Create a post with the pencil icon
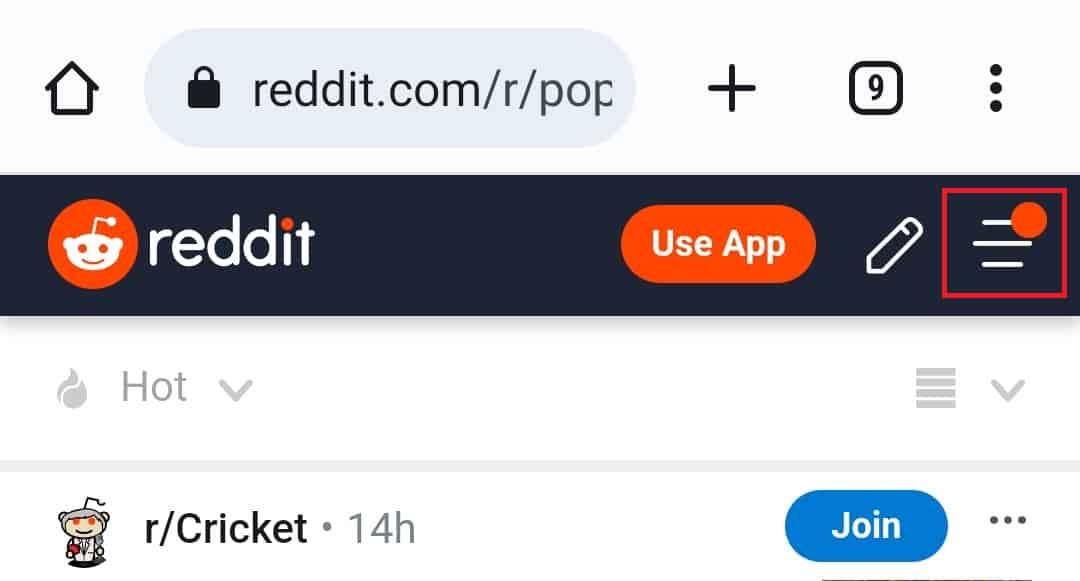Image resolution: width=1080 pixels, height=581 pixels. [x=894, y=245]
